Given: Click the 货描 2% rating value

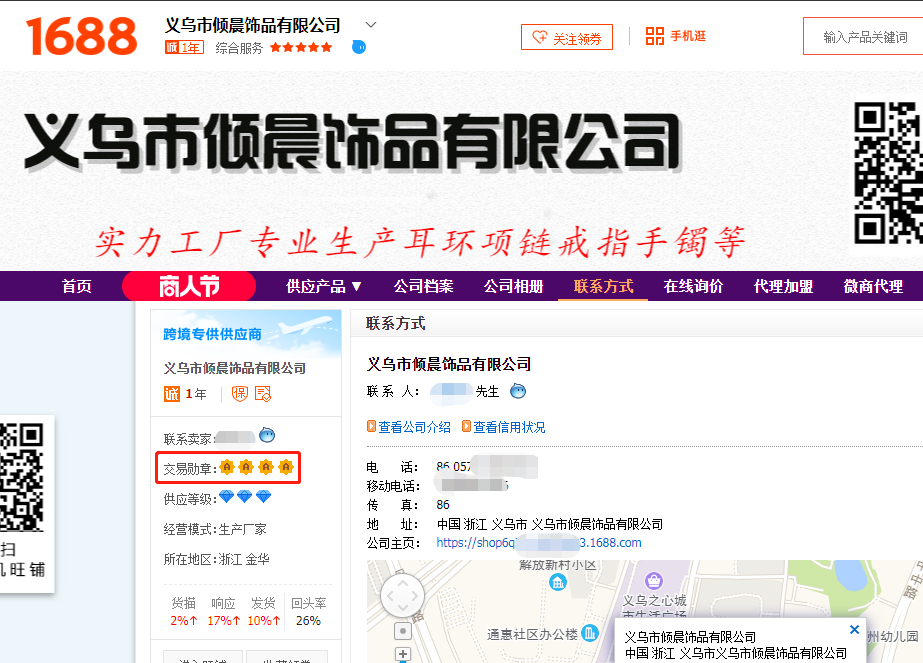Looking at the screenshot, I should click(x=184, y=621).
